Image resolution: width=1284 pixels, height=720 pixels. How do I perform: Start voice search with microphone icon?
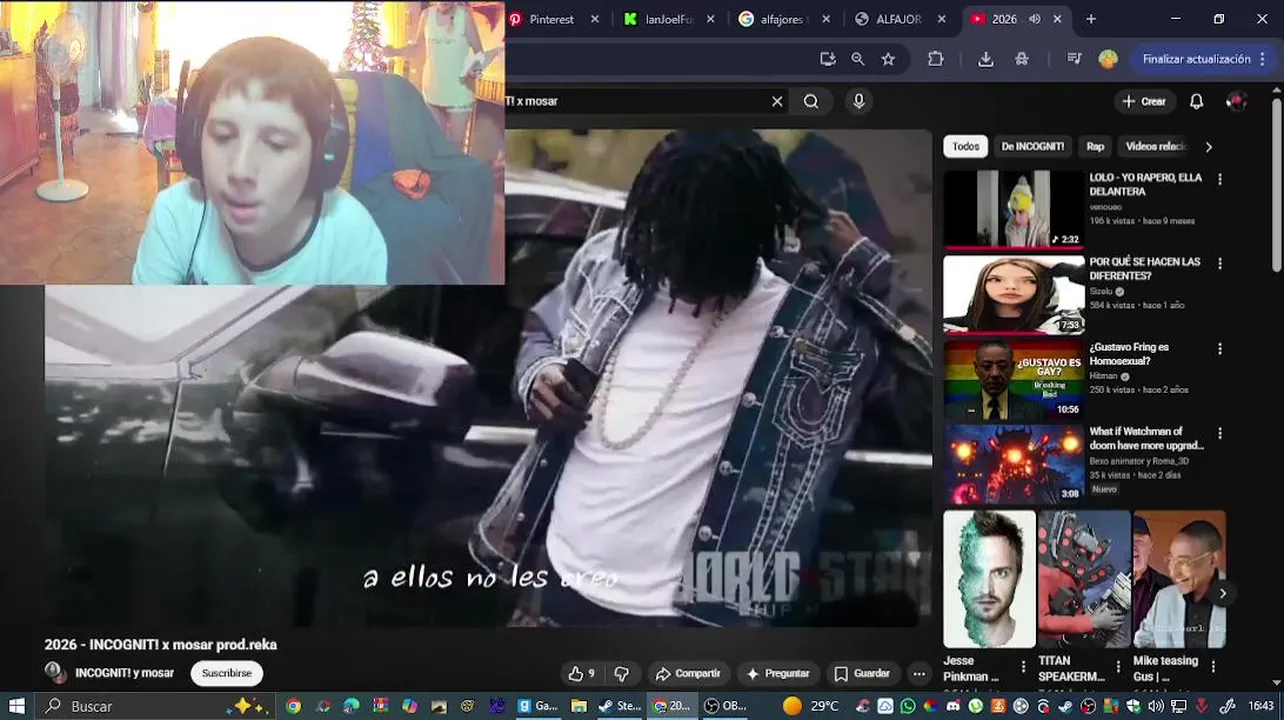858,101
